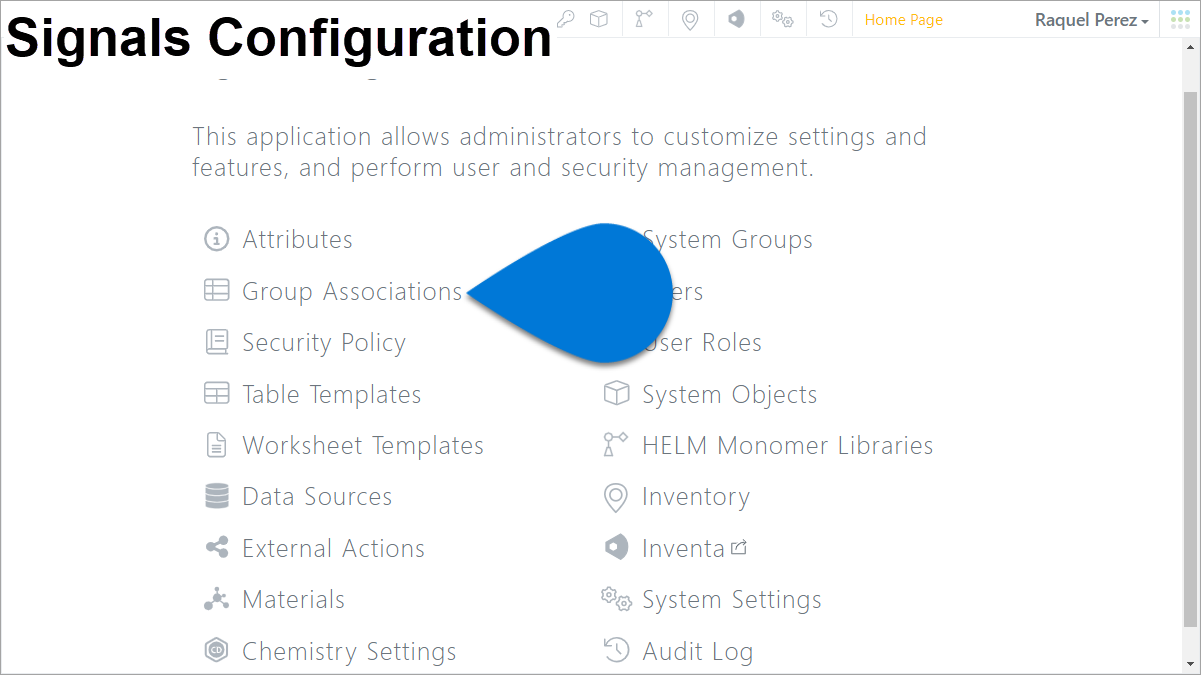Open the Table Templates link text
The image size is (1201, 675).
point(331,394)
